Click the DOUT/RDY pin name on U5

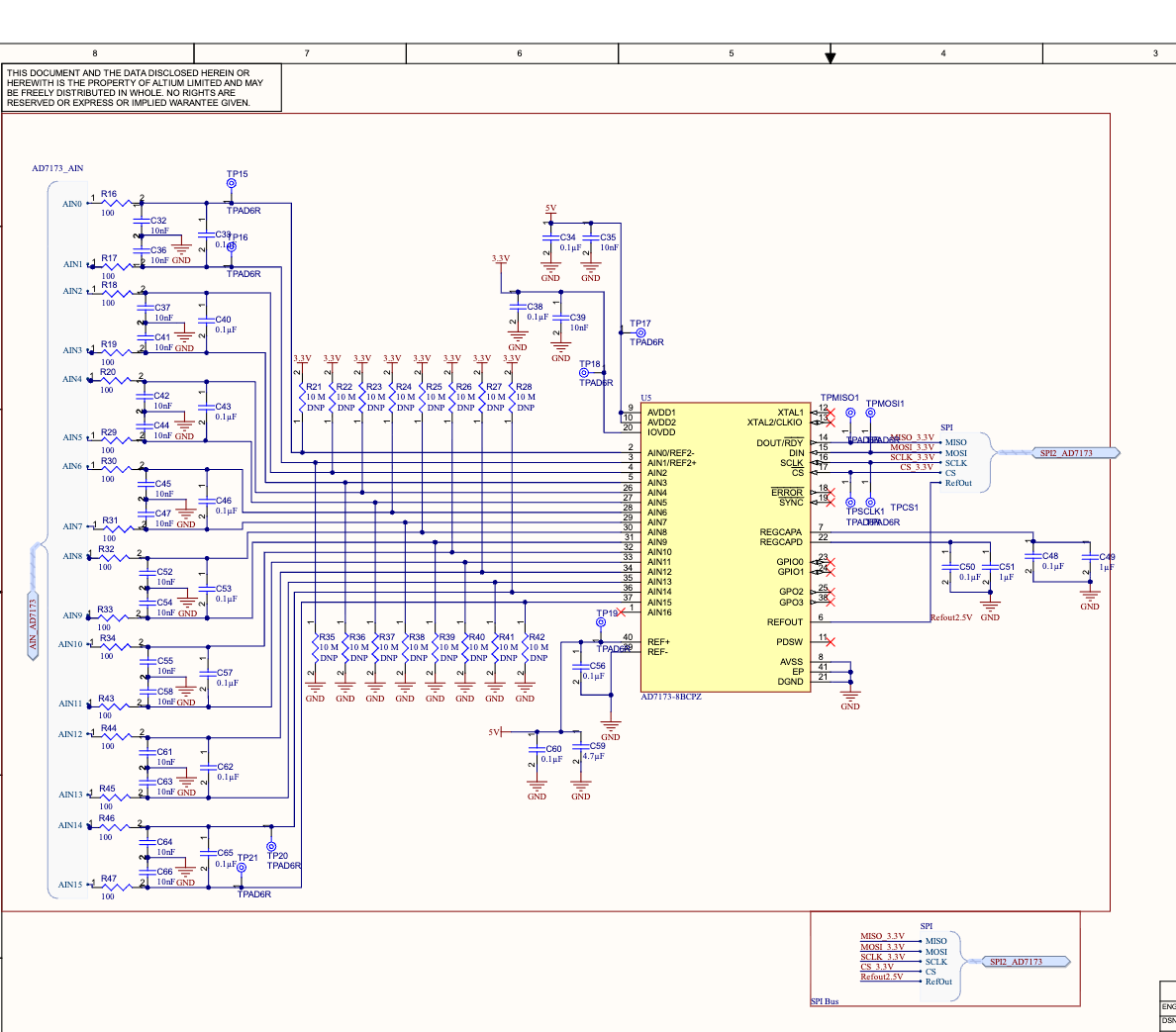780,443
